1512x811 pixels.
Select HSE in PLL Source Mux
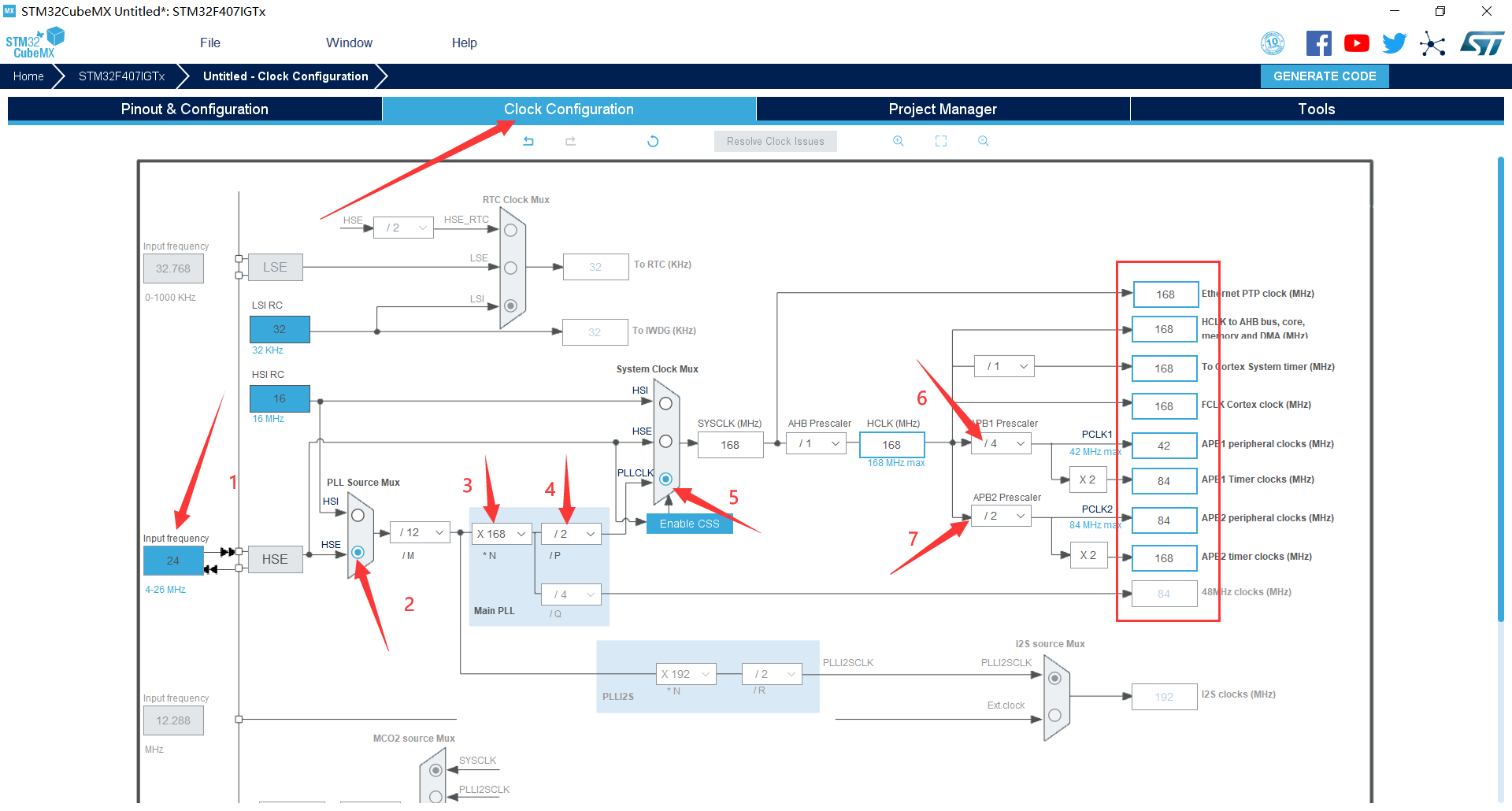pyautogui.click(x=358, y=552)
